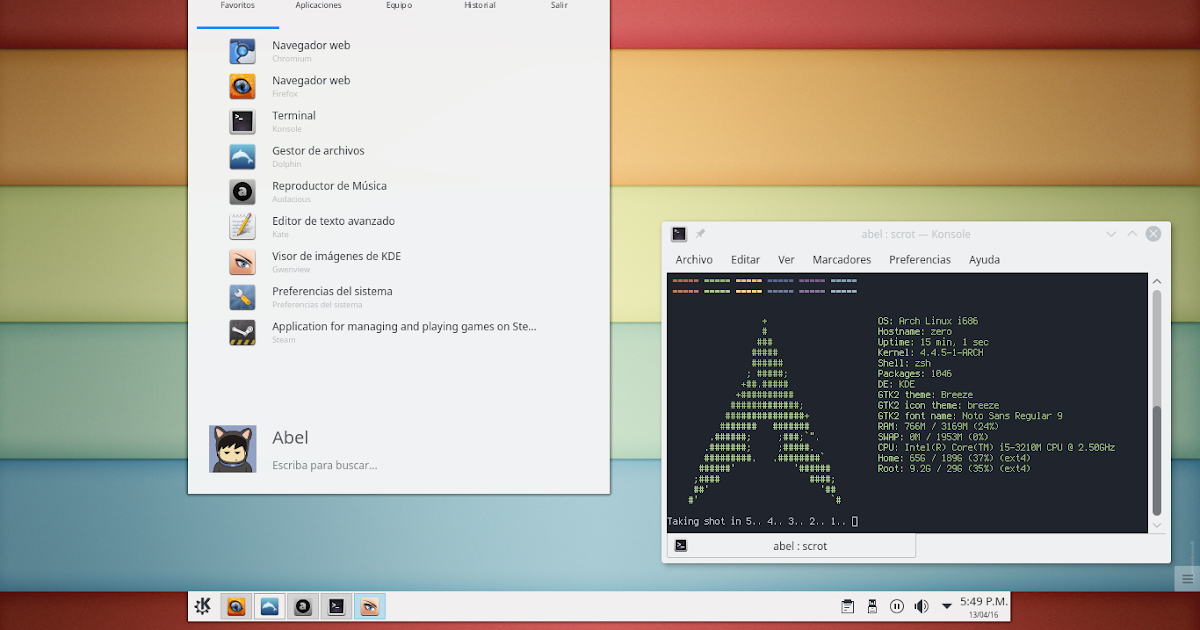Switch to the Aplicaciones tab in launcher
The image size is (1200, 630).
point(318,6)
